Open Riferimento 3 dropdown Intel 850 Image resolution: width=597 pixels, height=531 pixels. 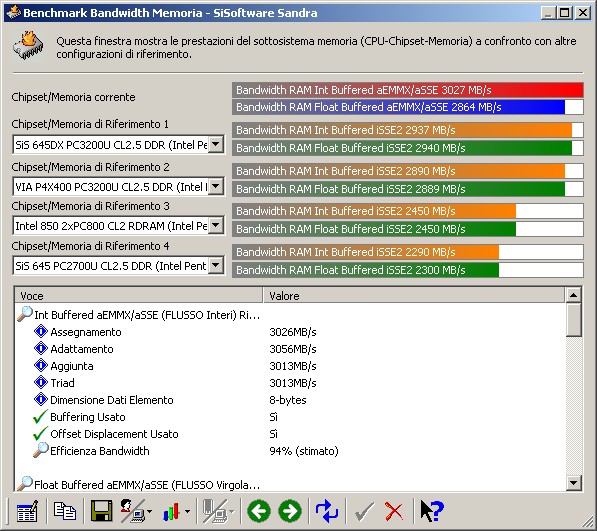[216, 225]
